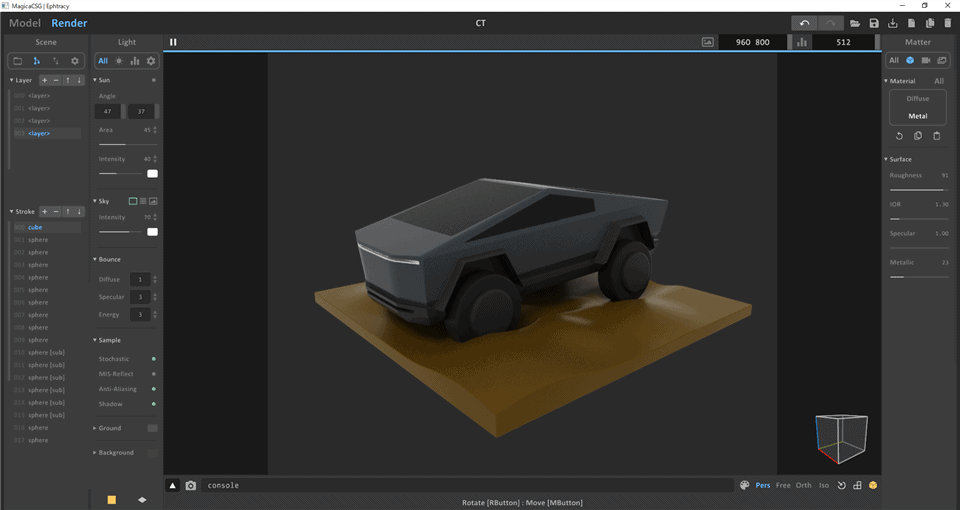Screen dimensions: 960x510
Task: Select the image layer icon in Matter
Action: (942, 60)
